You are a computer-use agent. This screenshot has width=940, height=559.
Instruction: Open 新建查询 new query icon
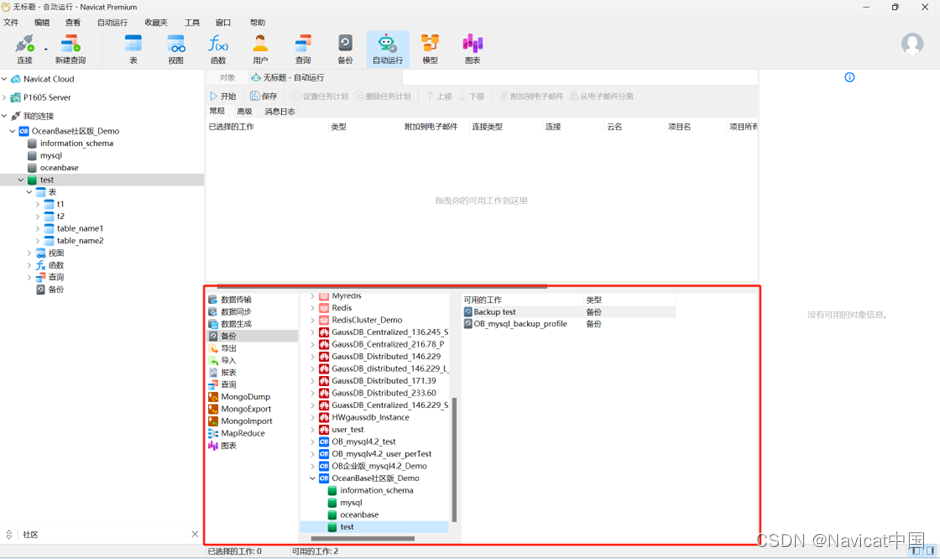[x=70, y=49]
